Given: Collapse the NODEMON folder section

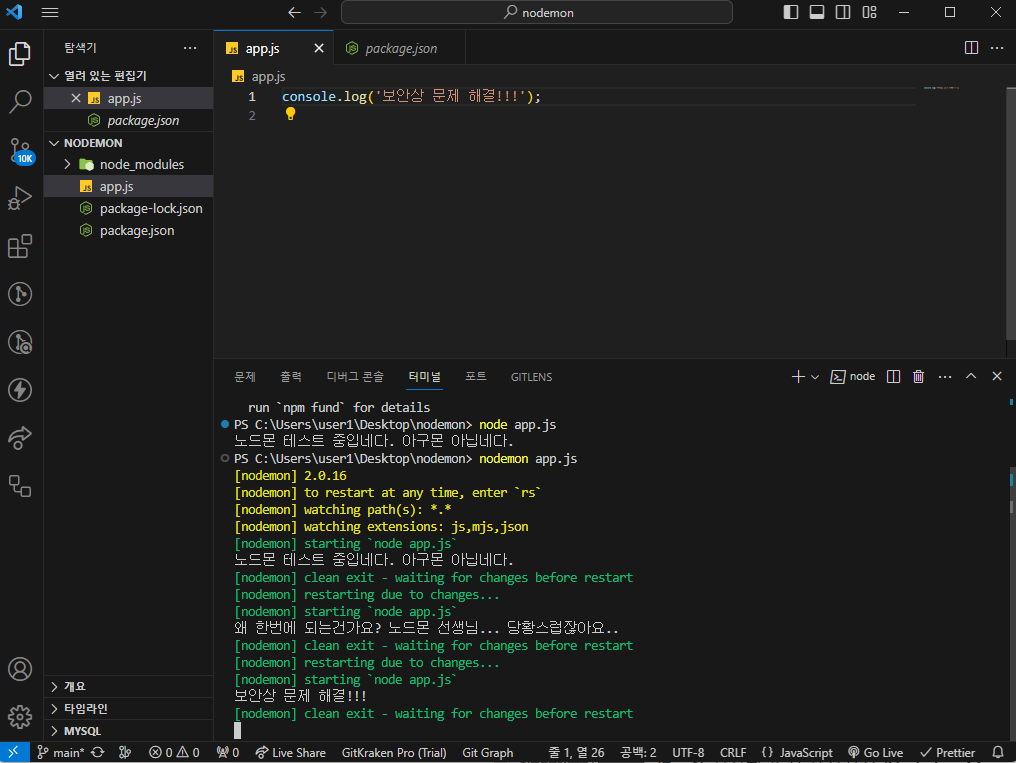Looking at the screenshot, I should (128, 143).
